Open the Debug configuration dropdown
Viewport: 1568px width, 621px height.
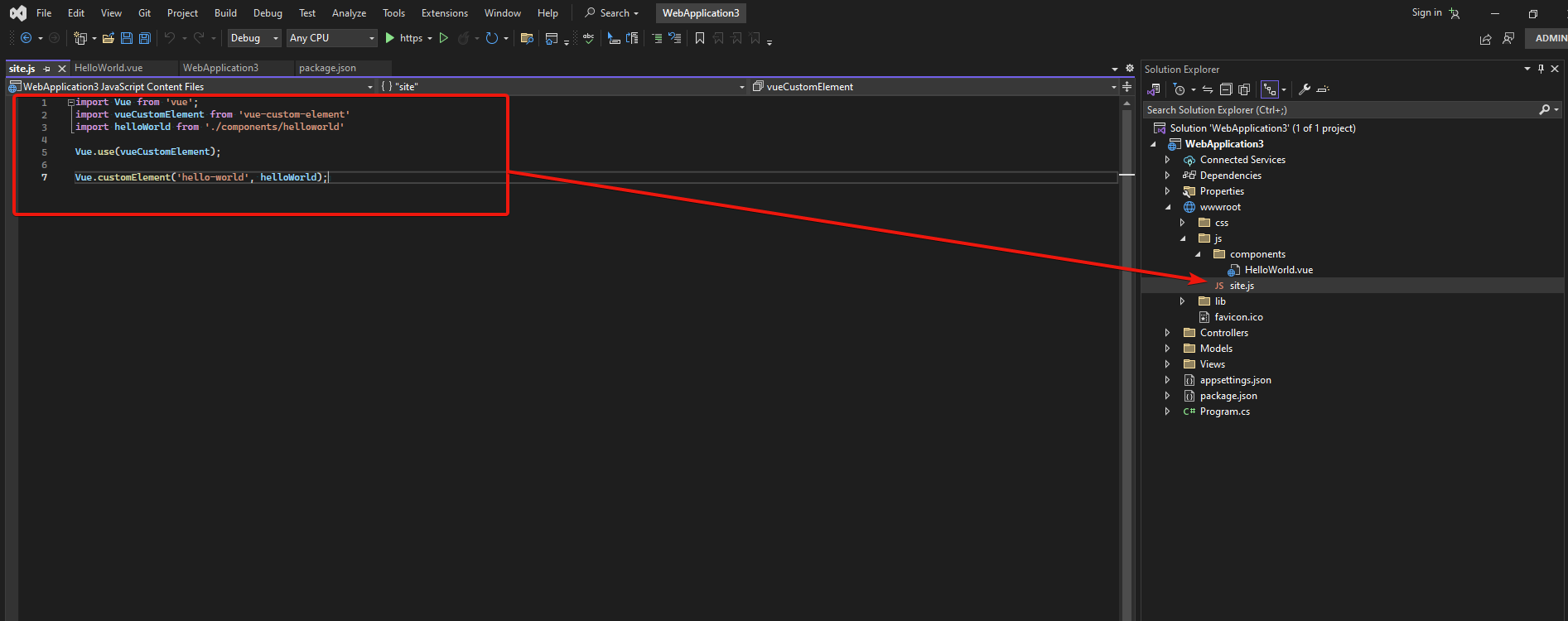(253, 38)
